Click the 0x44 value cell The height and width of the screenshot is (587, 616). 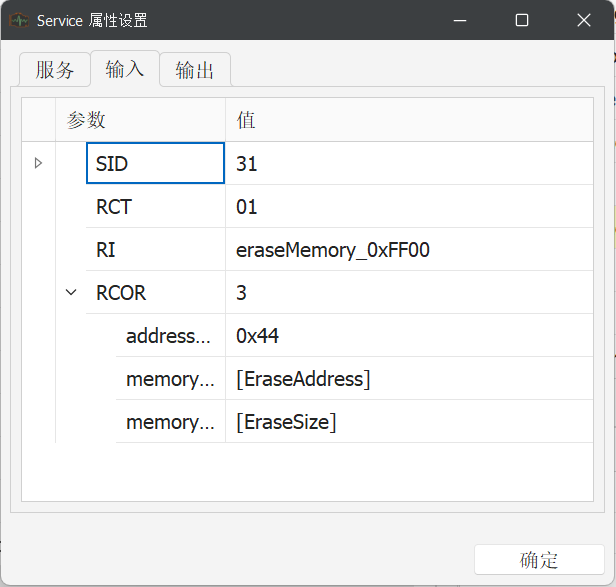(409, 336)
